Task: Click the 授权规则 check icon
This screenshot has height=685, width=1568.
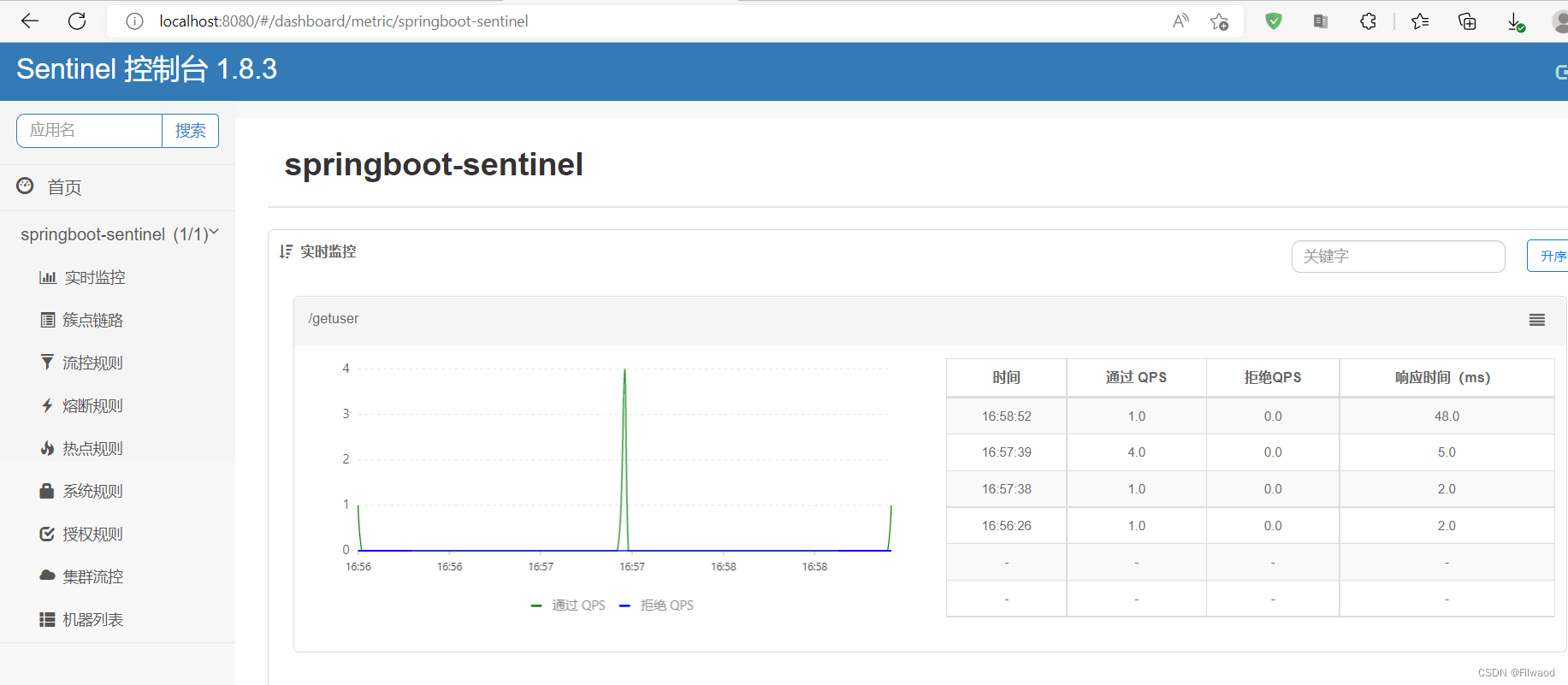Action: [x=47, y=534]
